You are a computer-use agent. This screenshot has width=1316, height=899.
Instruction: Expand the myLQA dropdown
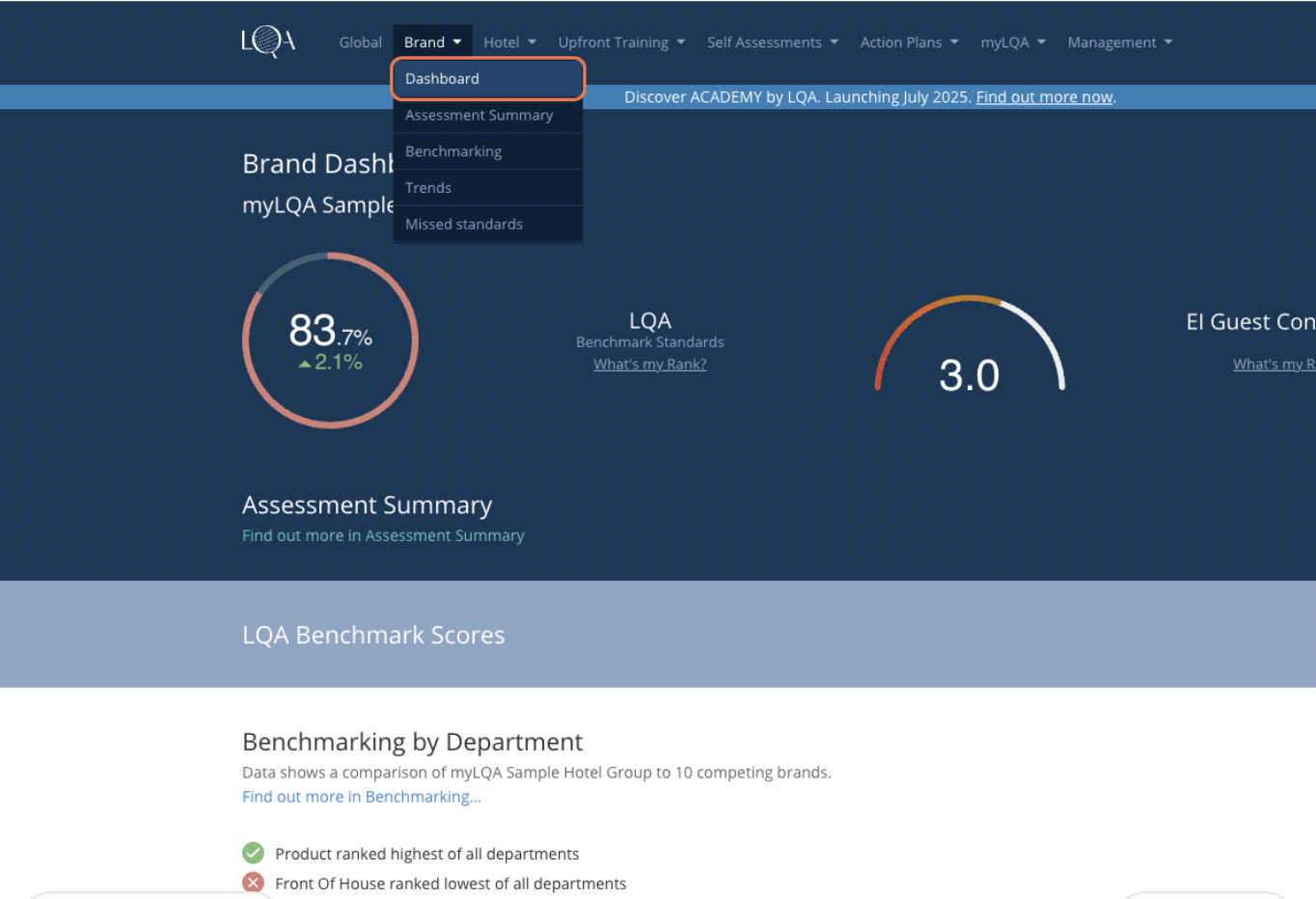[1013, 42]
